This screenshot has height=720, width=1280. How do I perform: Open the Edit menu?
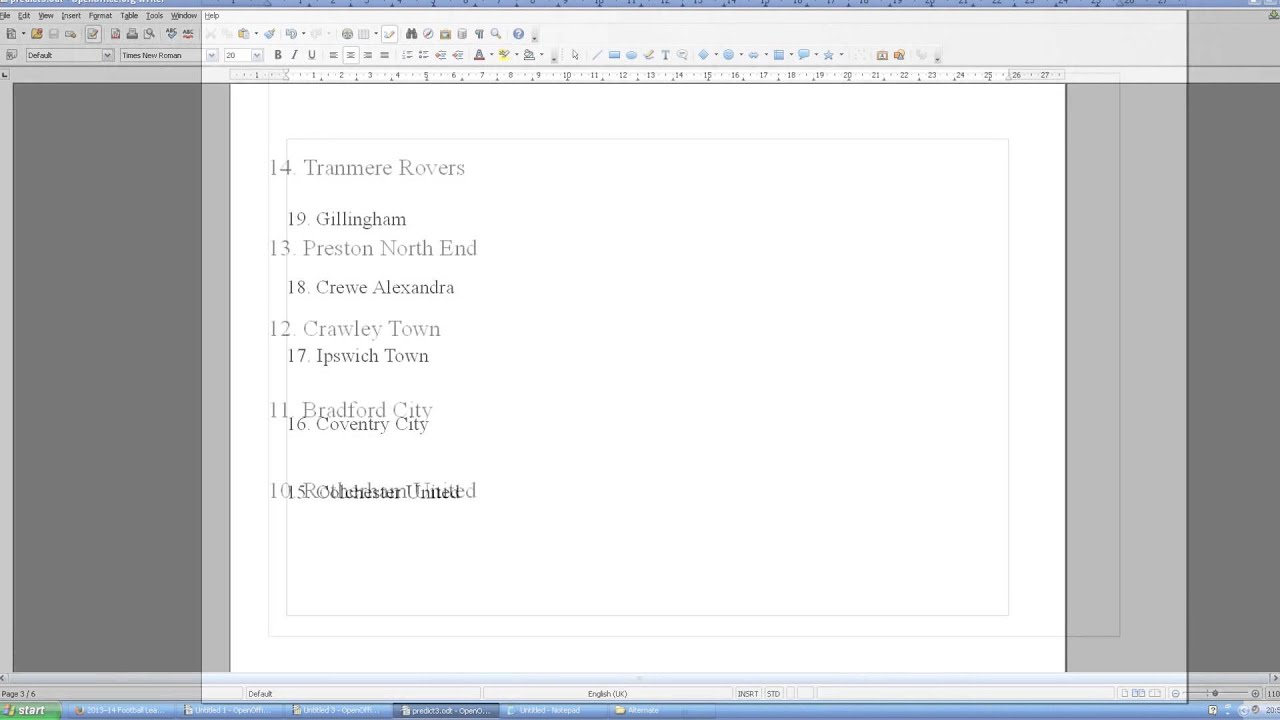[x=23, y=16]
